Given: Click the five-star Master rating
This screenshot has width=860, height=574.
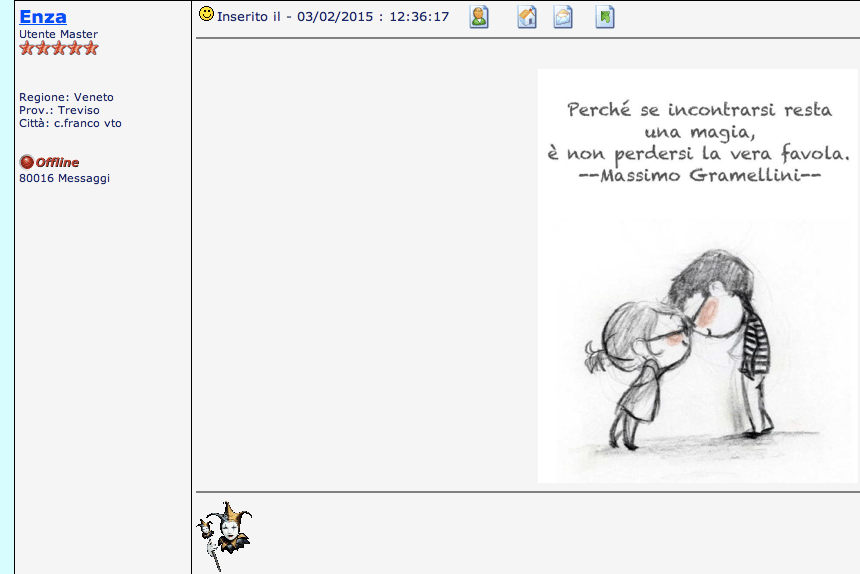Looking at the screenshot, I should [x=59, y=48].
